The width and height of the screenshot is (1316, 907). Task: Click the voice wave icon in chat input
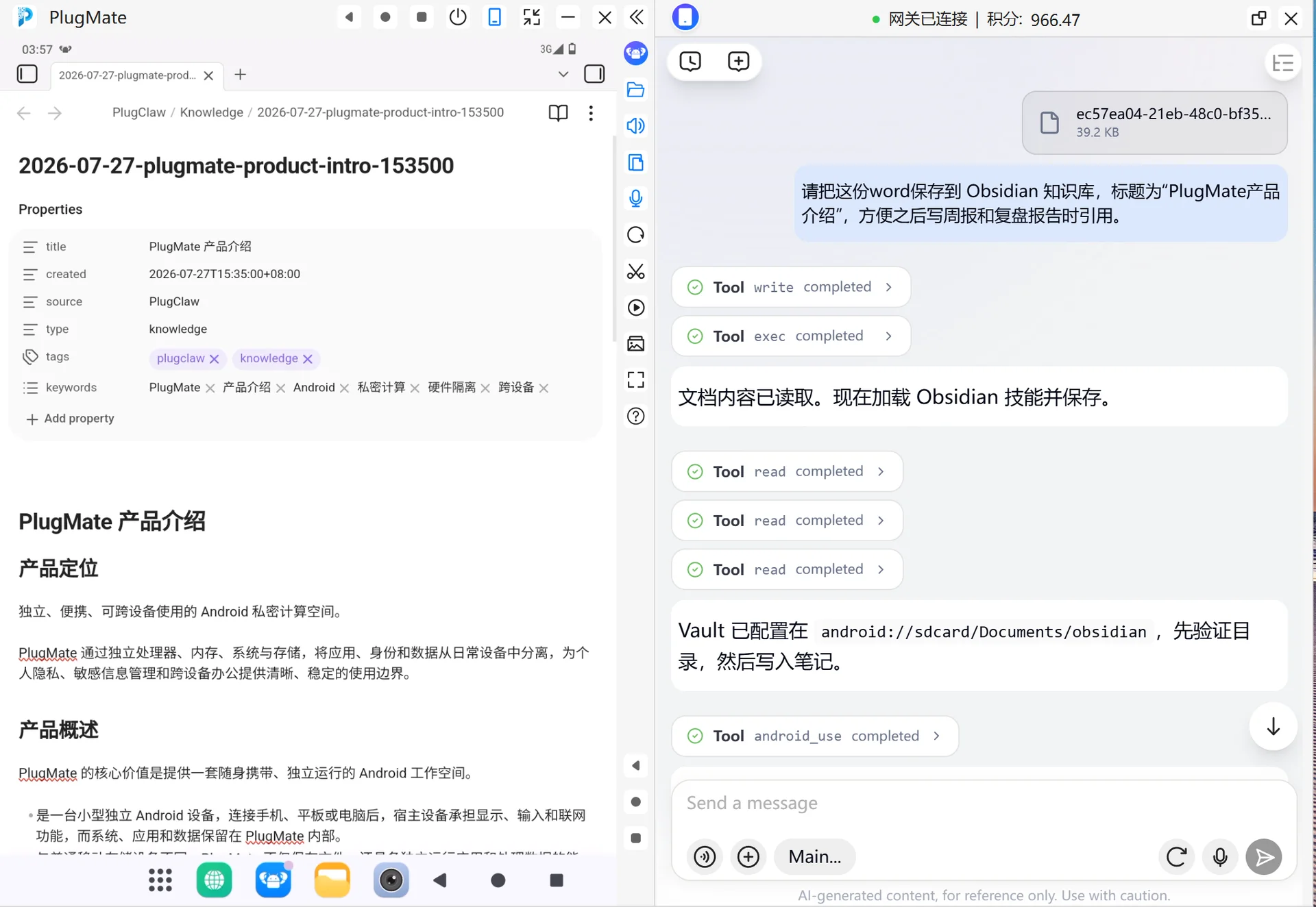(705, 857)
